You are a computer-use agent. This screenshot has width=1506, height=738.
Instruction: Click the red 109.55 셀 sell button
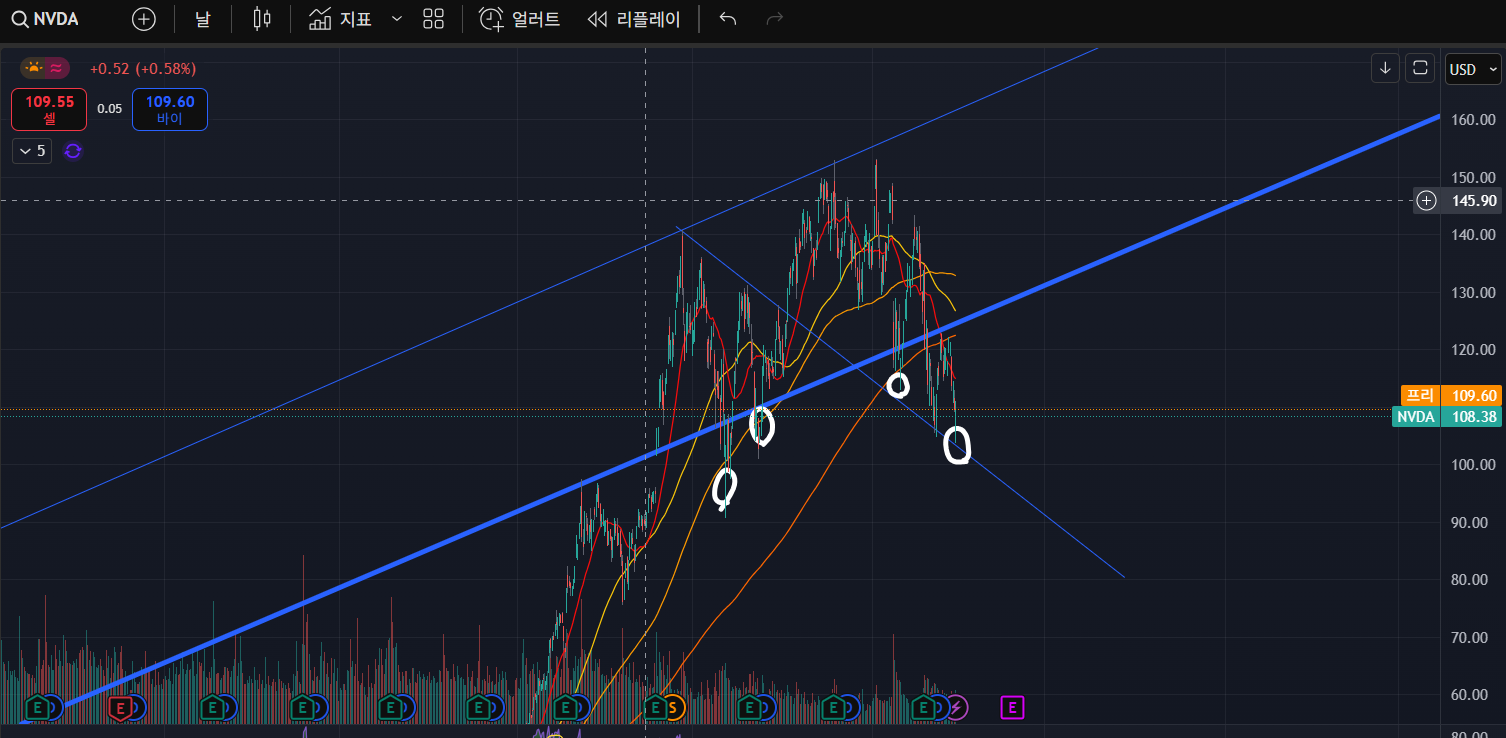pyautogui.click(x=49, y=109)
